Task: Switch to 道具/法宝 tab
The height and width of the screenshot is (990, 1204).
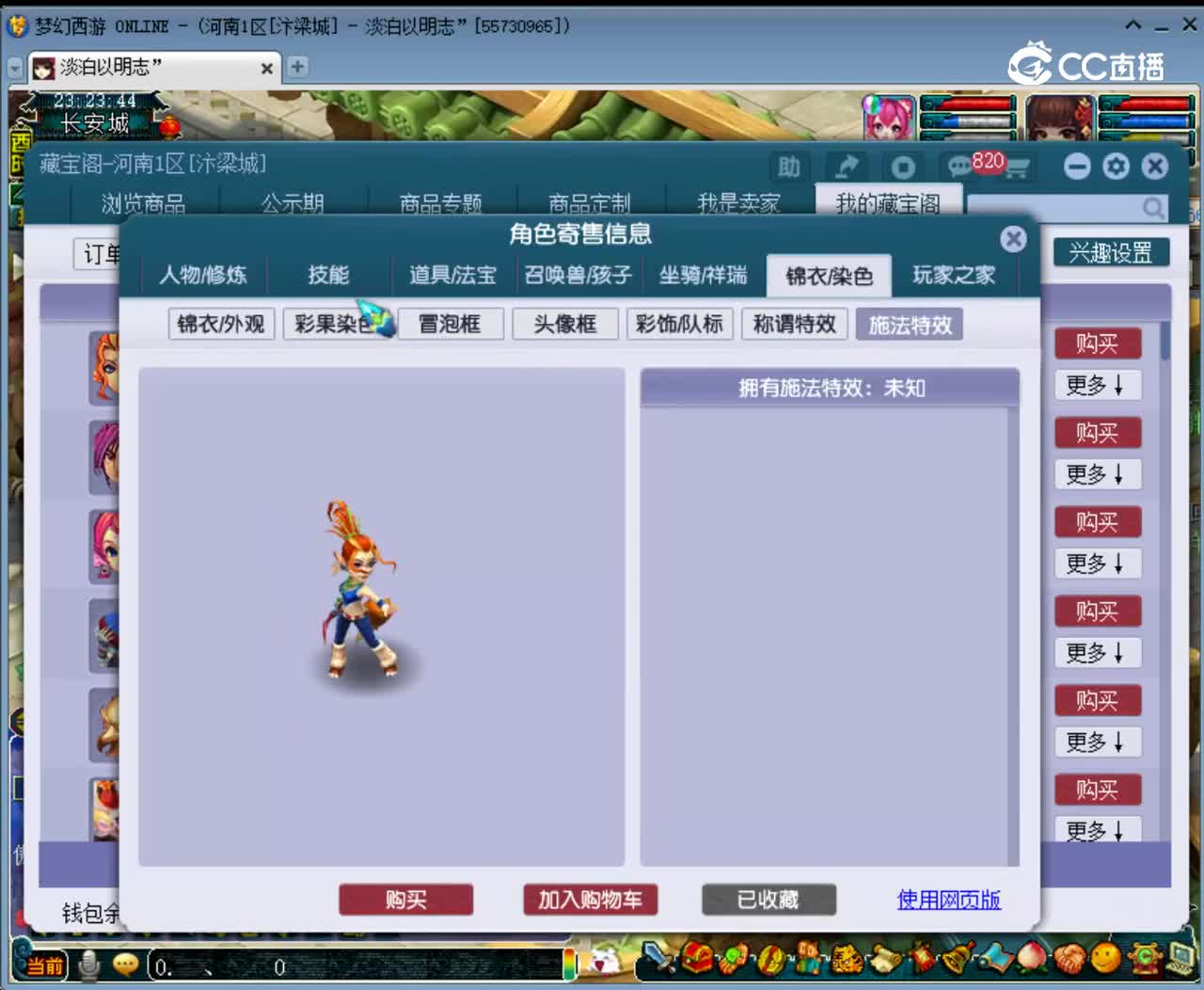Action: [452, 275]
